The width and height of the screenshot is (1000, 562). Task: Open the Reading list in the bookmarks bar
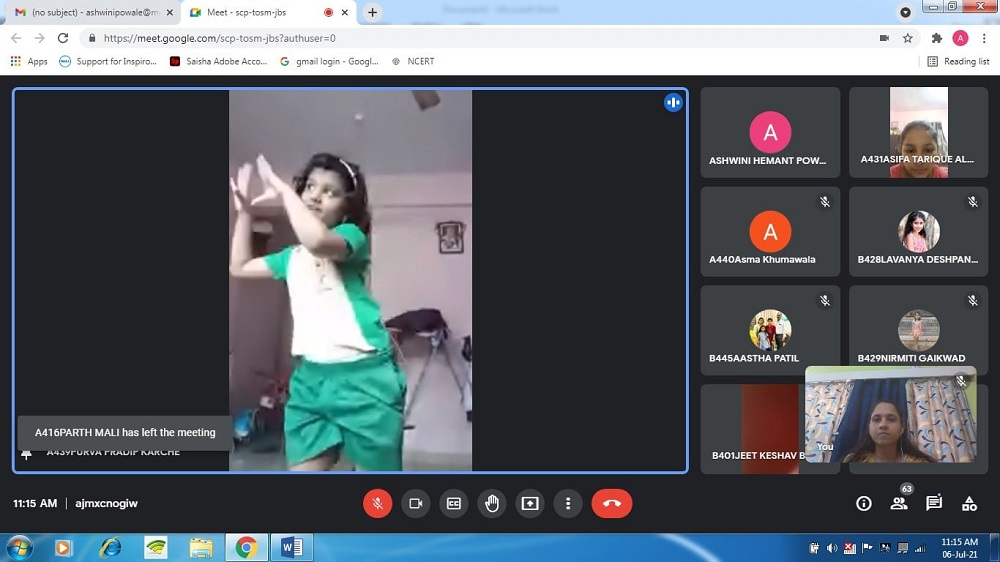958,61
